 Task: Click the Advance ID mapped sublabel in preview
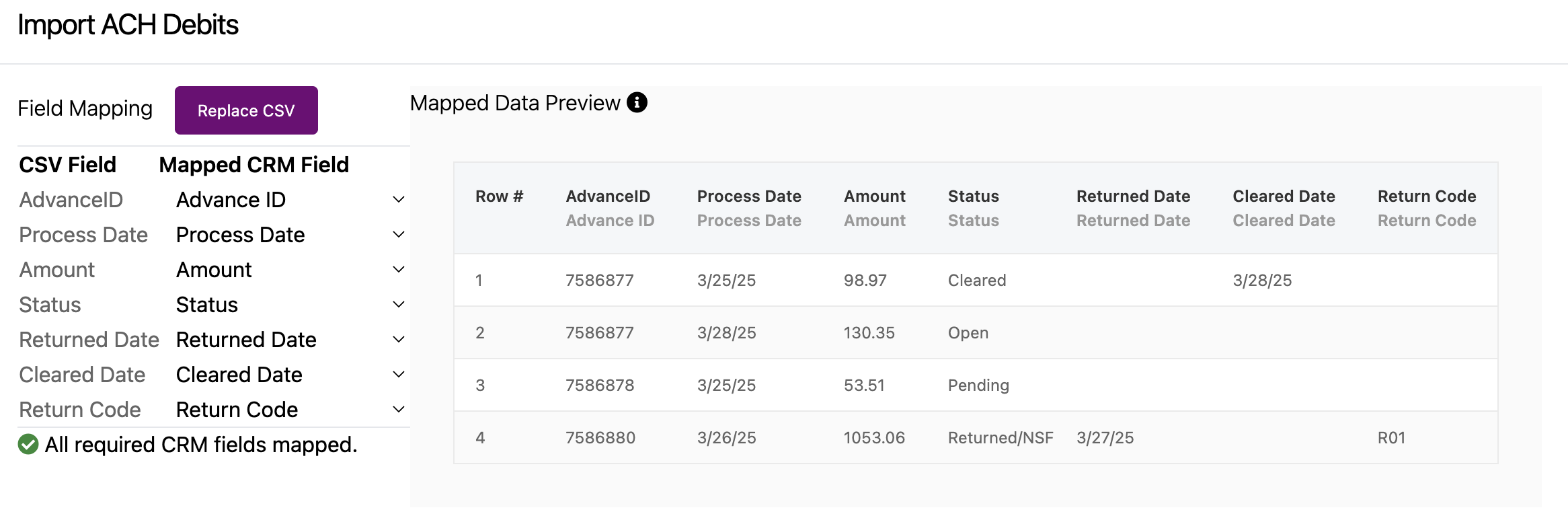coord(610,221)
